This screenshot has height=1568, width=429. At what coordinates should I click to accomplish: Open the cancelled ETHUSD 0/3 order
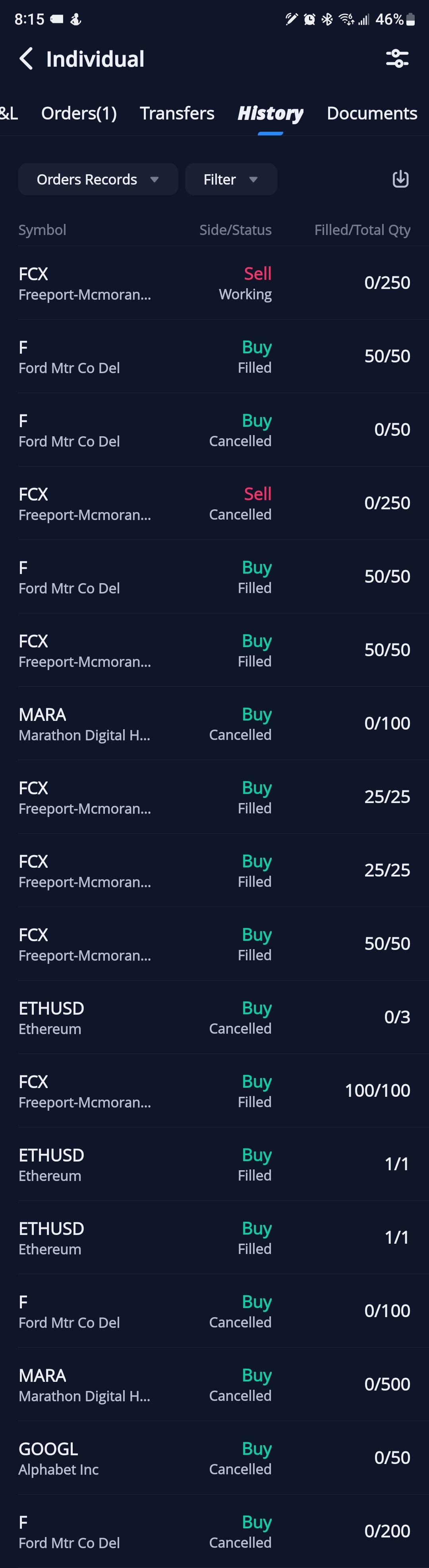pos(214,1017)
